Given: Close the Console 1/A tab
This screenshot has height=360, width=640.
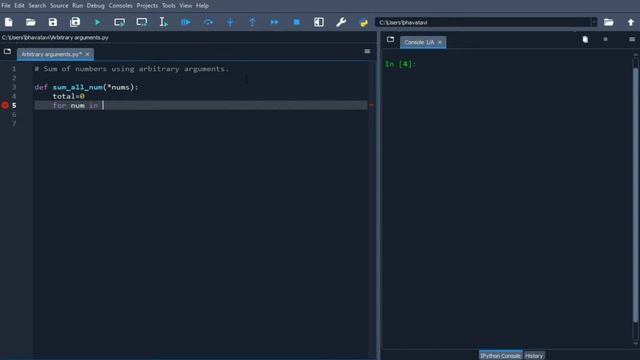Looking at the screenshot, I should [440, 42].
